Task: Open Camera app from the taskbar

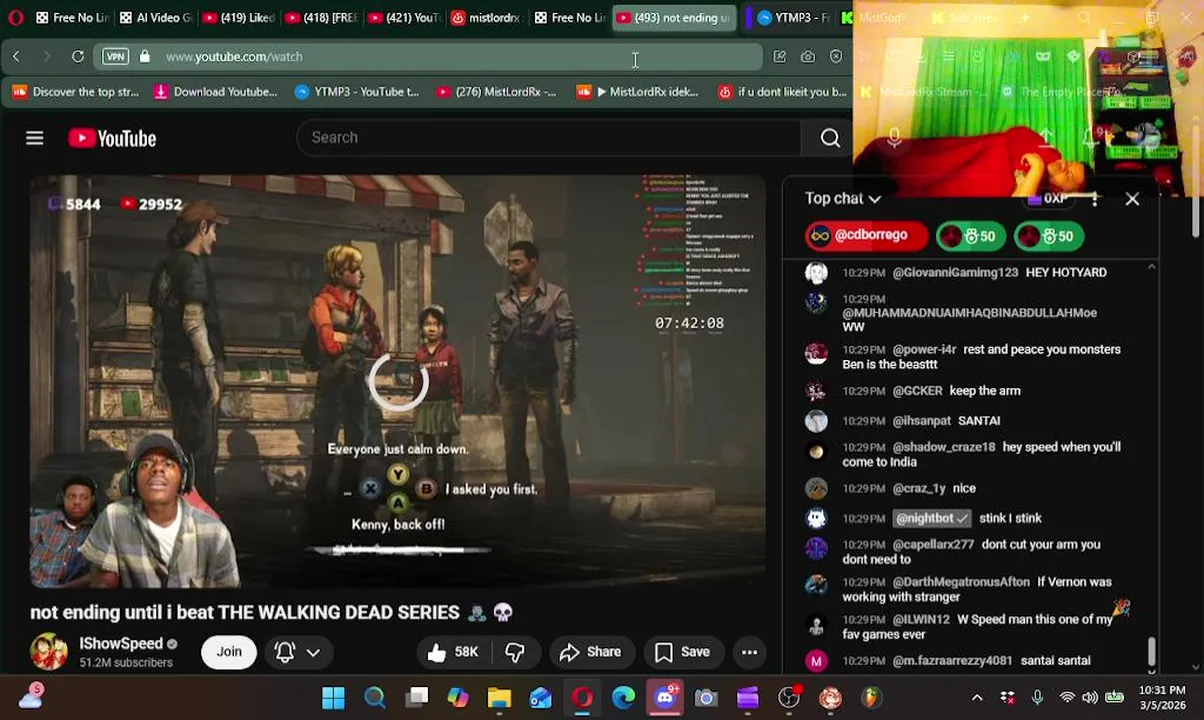Action: click(x=706, y=698)
